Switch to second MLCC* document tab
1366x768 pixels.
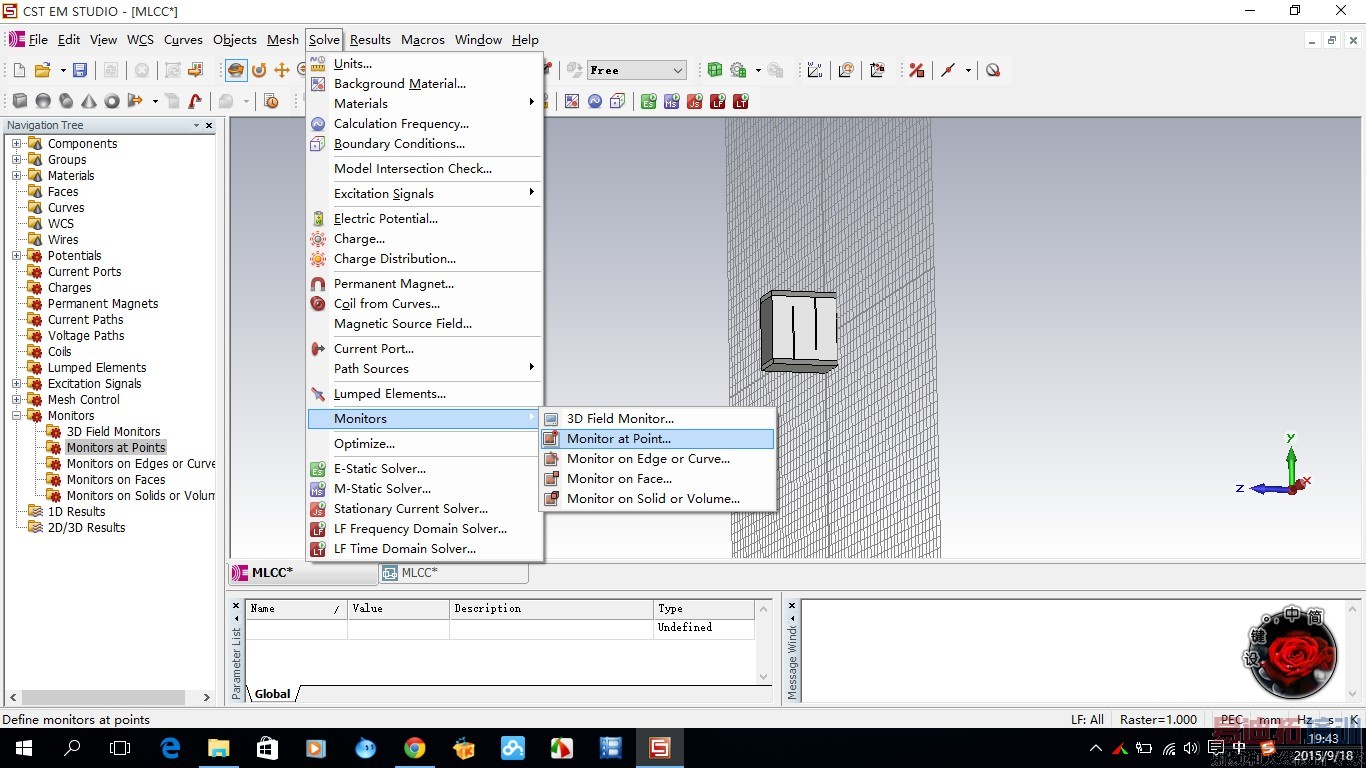[452, 573]
